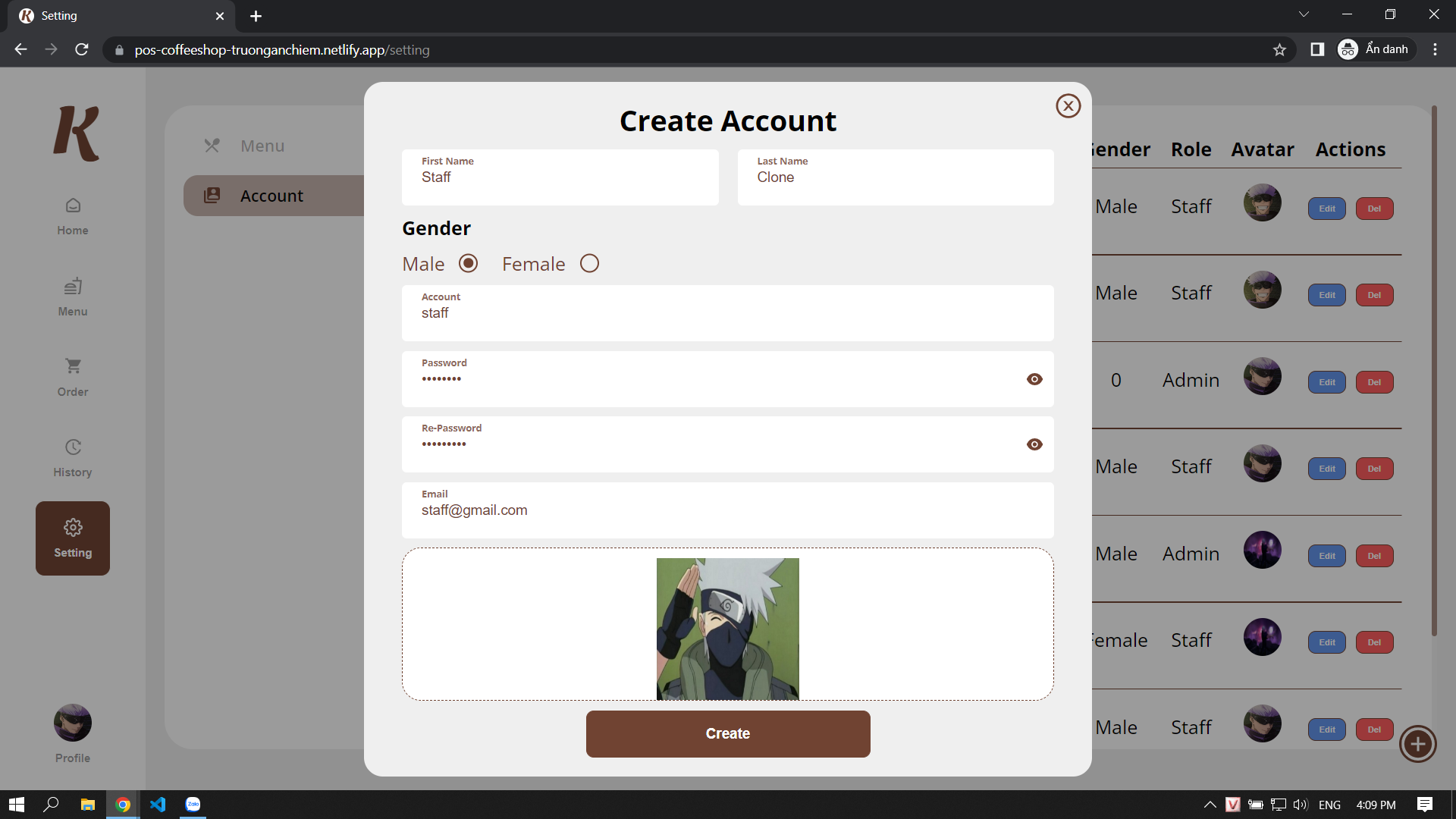Click the sidebar Menu food icon
Screen dimensions: 1456x819
(x=73, y=287)
